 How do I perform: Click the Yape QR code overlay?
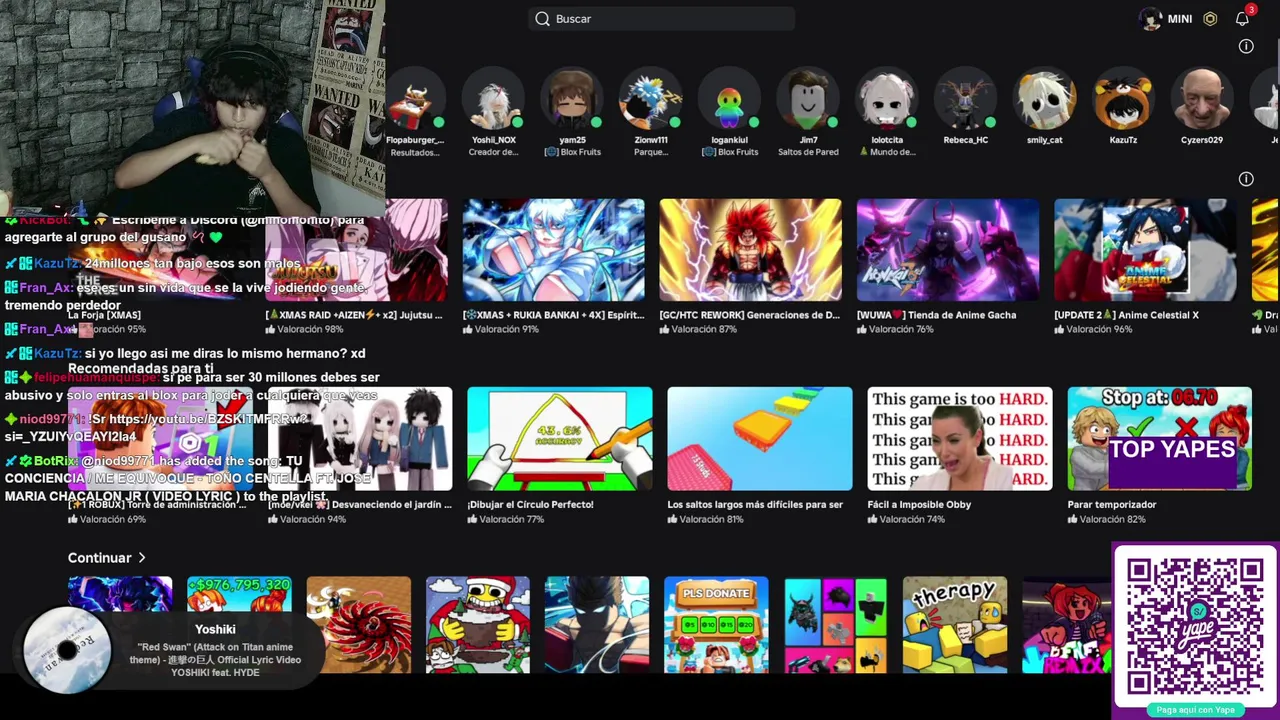tap(1195, 628)
